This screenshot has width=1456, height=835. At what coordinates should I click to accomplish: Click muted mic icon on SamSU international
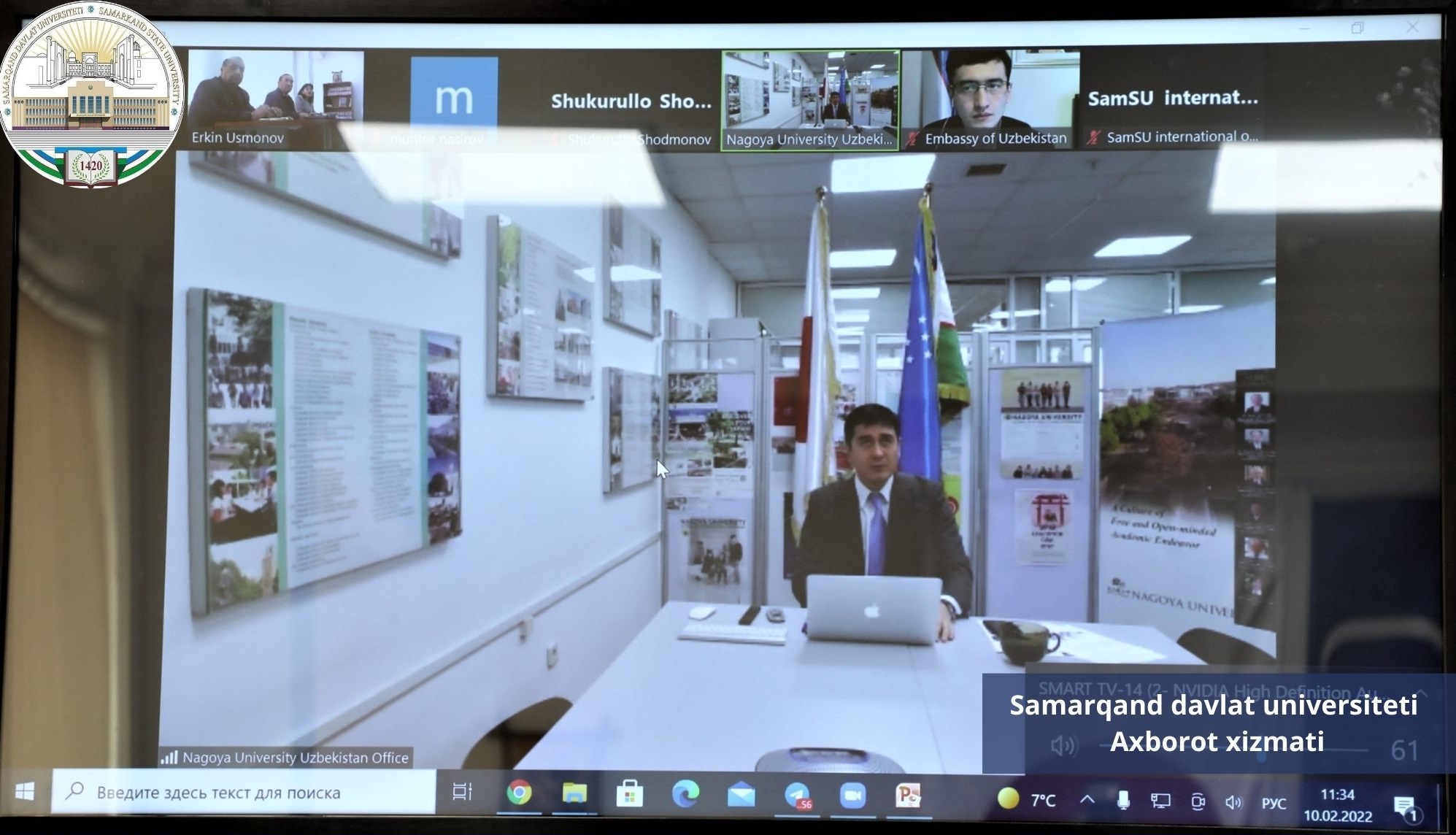tap(1093, 137)
